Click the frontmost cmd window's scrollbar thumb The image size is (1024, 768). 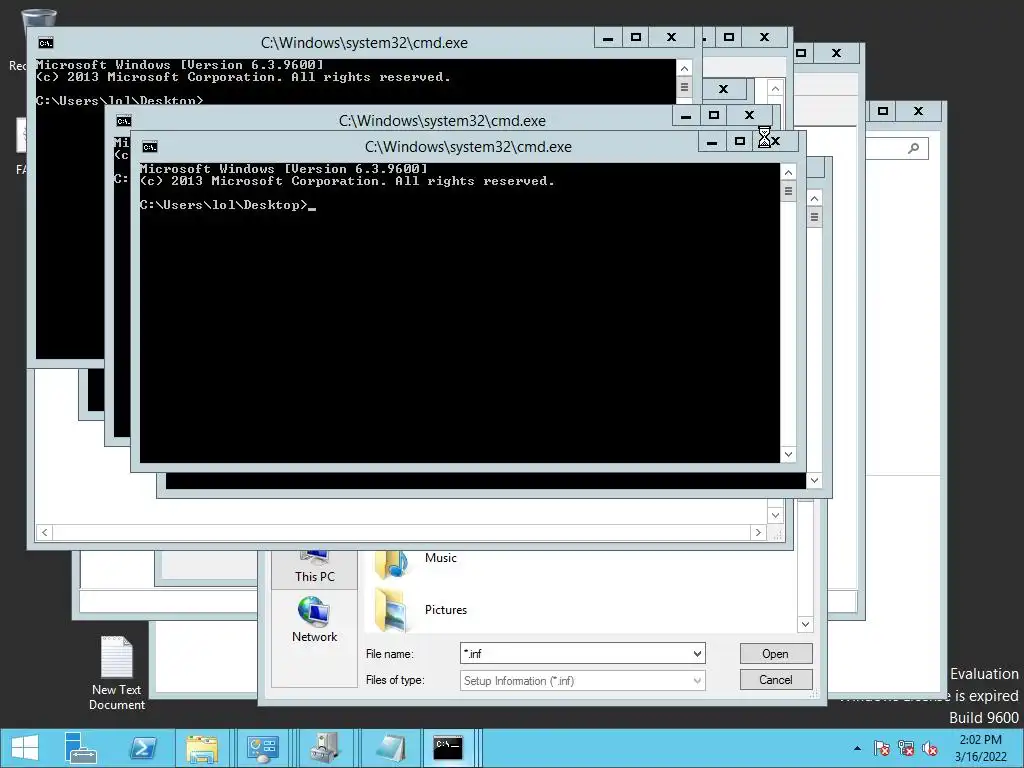coord(788,191)
